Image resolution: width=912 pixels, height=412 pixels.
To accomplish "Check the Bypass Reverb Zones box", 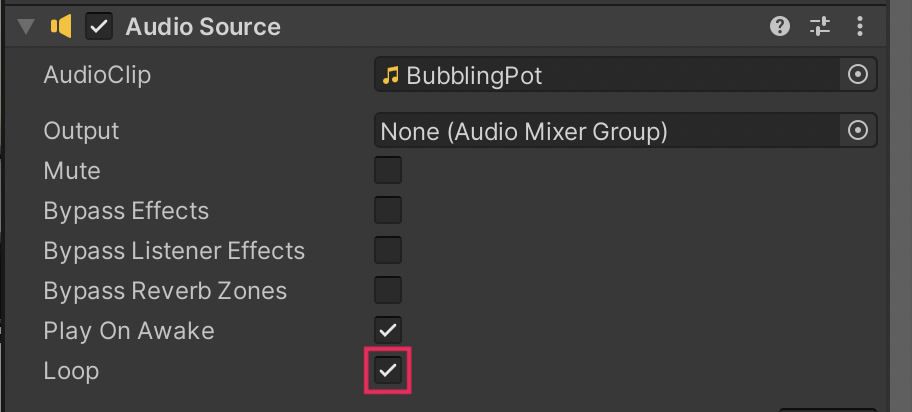I will (x=388, y=290).
